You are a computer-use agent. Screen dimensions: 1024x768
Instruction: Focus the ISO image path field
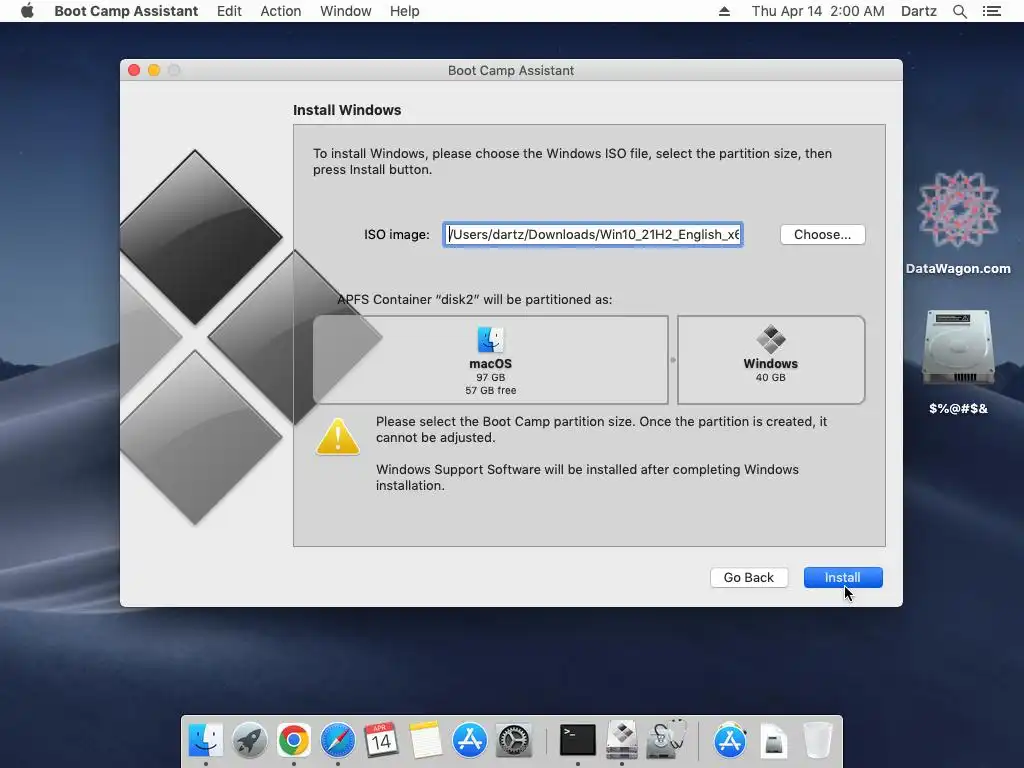(x=592, y=234)
